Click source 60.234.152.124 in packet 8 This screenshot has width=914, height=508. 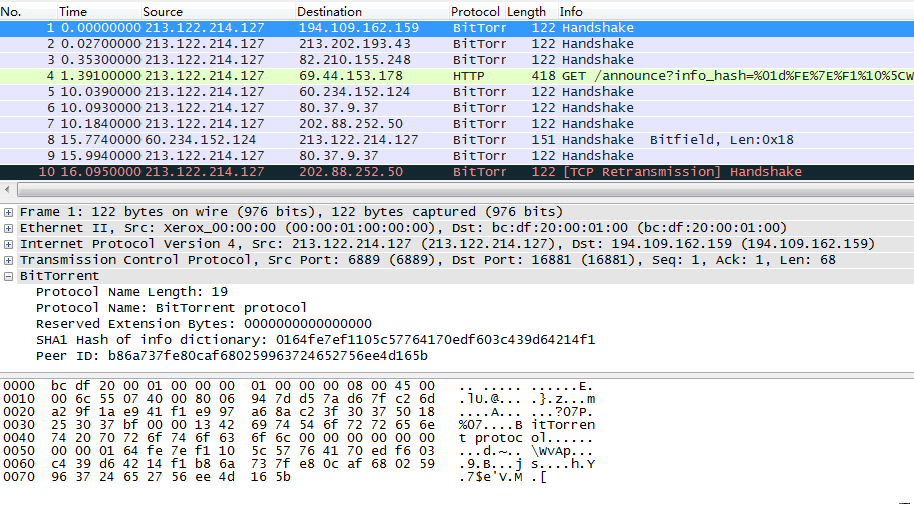point(201,140)
